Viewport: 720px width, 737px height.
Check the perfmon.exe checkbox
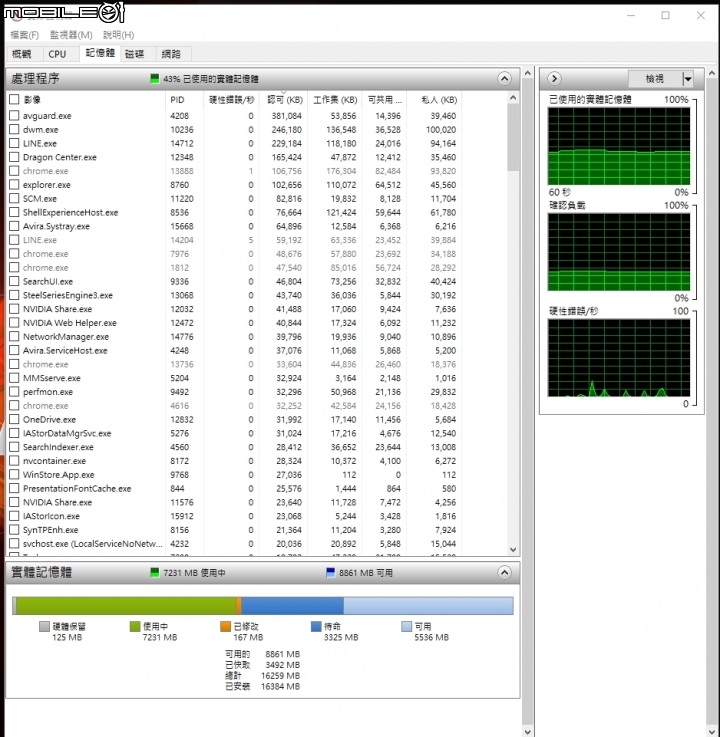(14, 392)
